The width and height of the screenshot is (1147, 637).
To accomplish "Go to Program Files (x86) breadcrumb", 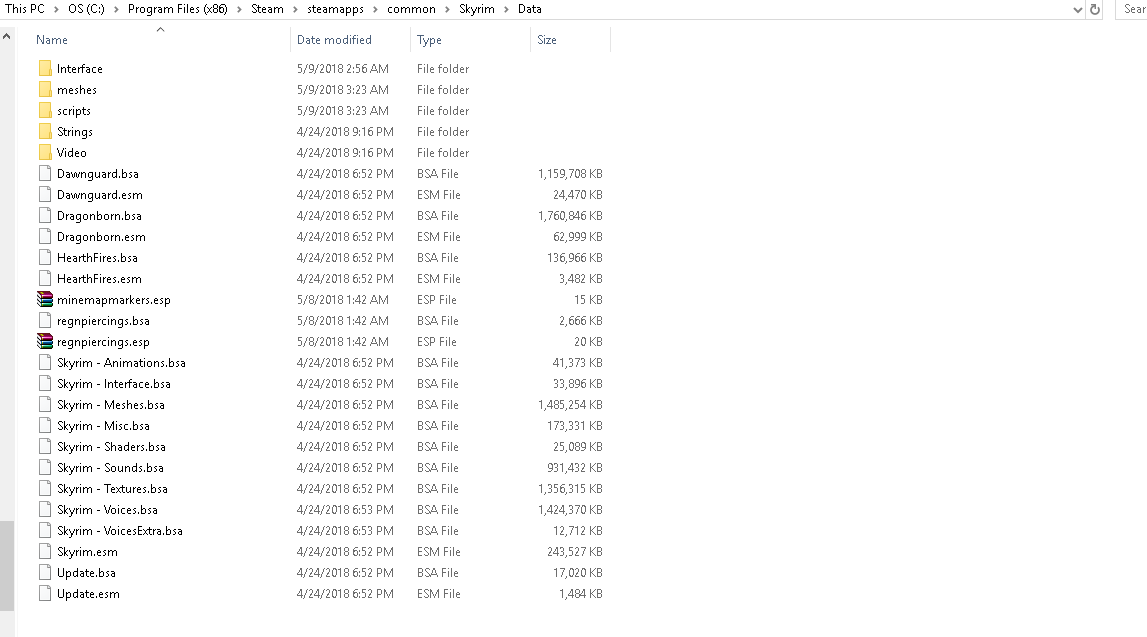I will coord(177,9).
